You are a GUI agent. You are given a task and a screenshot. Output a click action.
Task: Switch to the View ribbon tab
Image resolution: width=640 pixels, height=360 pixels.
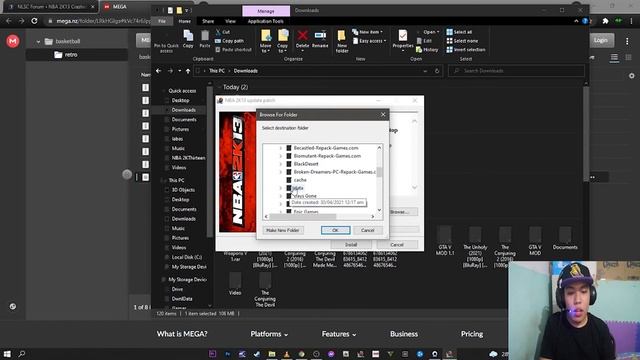230,21
